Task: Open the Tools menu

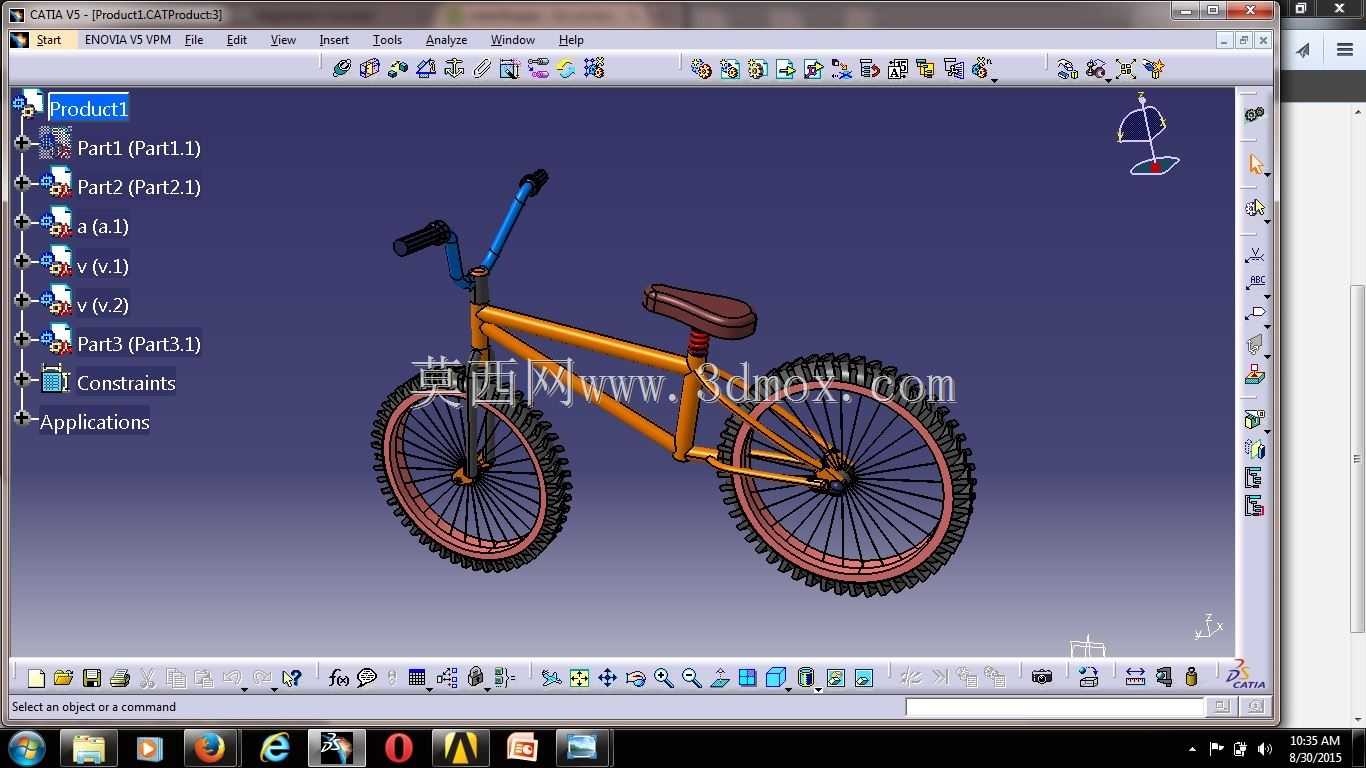Action: click(387, 40)
